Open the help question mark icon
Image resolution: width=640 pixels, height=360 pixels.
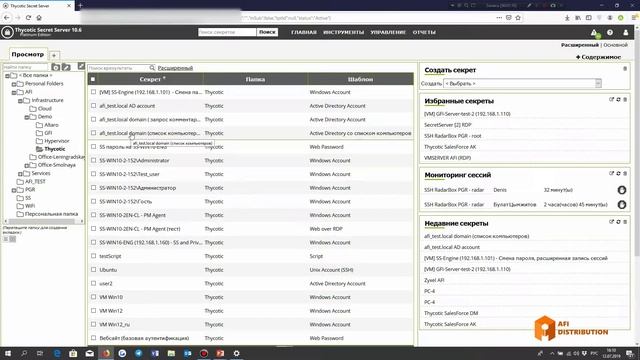(x=610, y=32)
